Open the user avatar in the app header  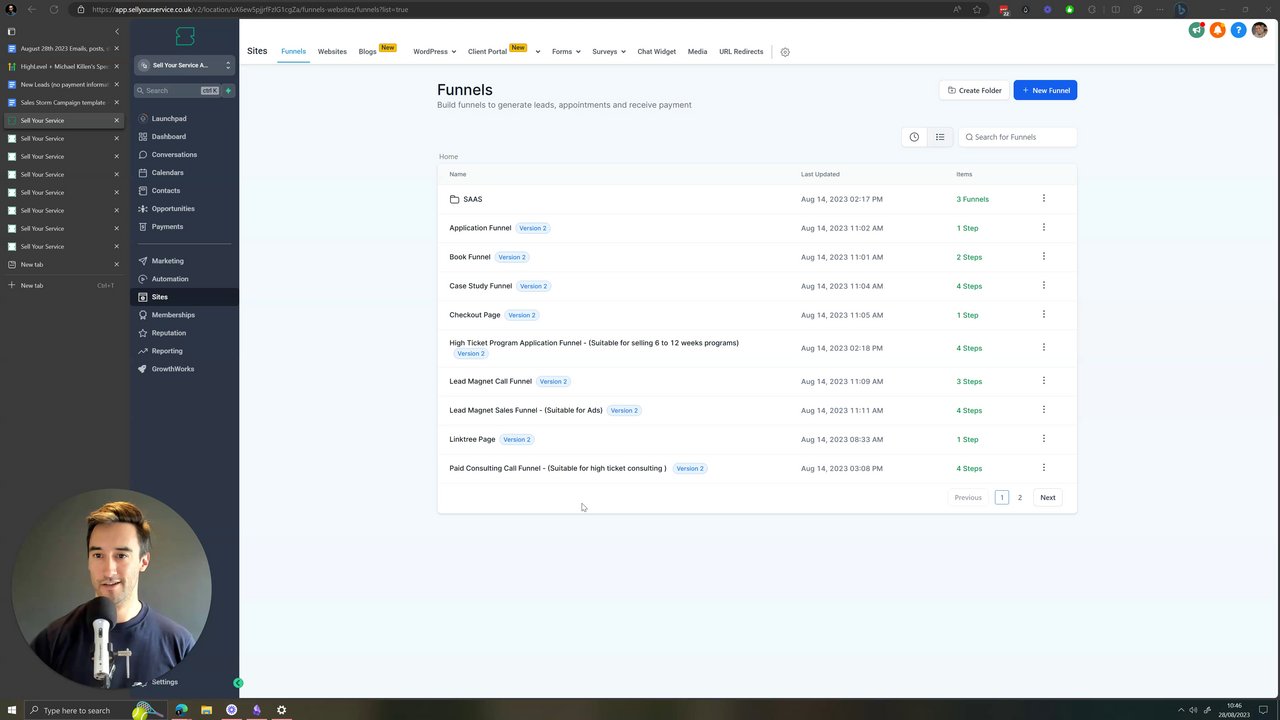click(1259, 30)
